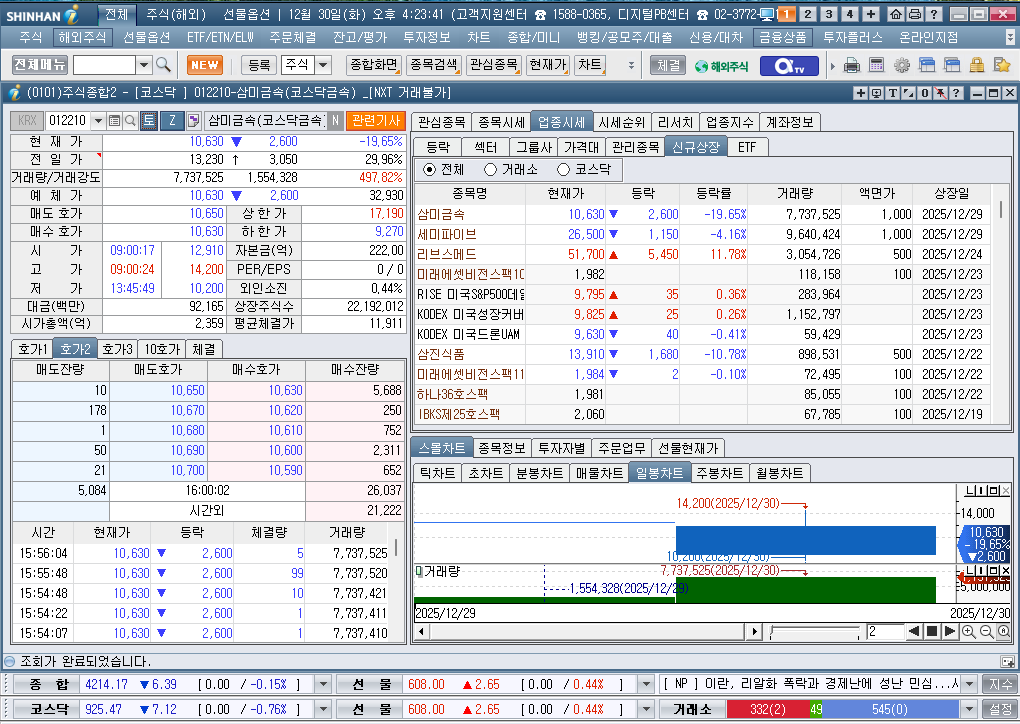Select the 거래소 radio button
The image size is (1020, 724).
coord(490,170)
